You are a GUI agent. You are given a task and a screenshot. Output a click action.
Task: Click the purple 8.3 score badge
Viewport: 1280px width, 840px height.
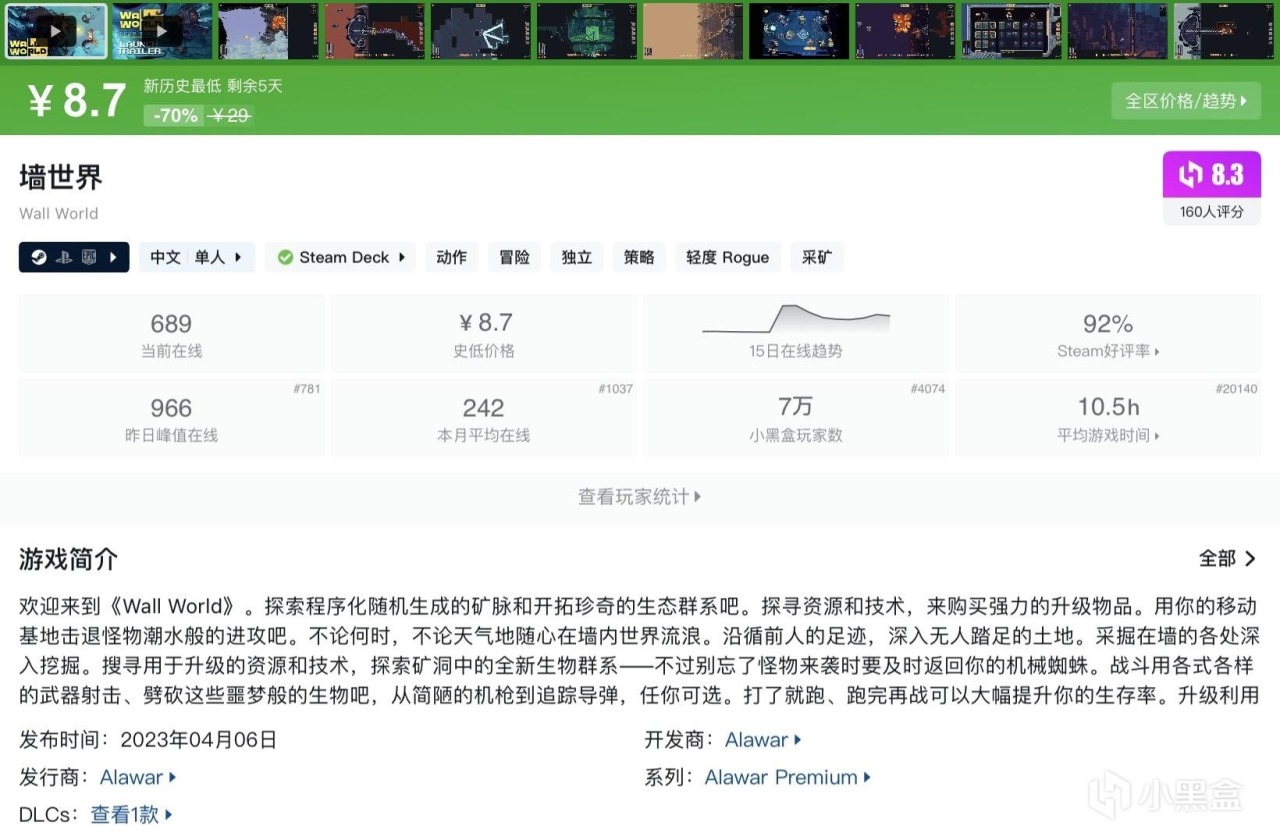coord(1212,175)
